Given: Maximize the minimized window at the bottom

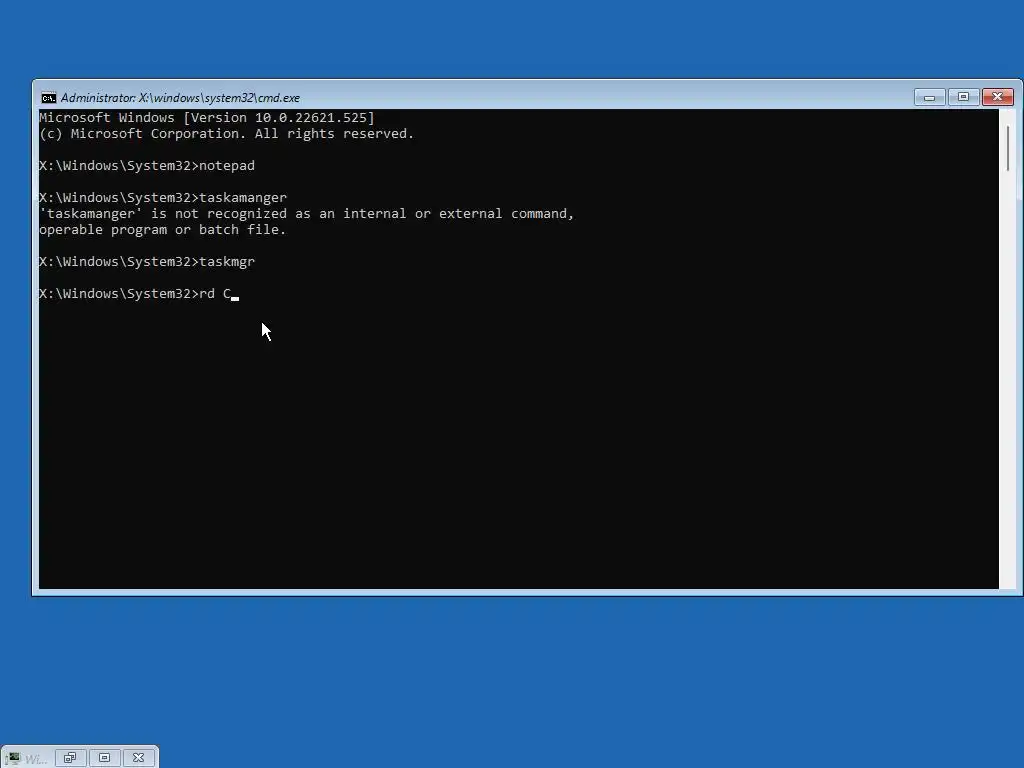Looking at the screenshot, I should coord(104,758).
